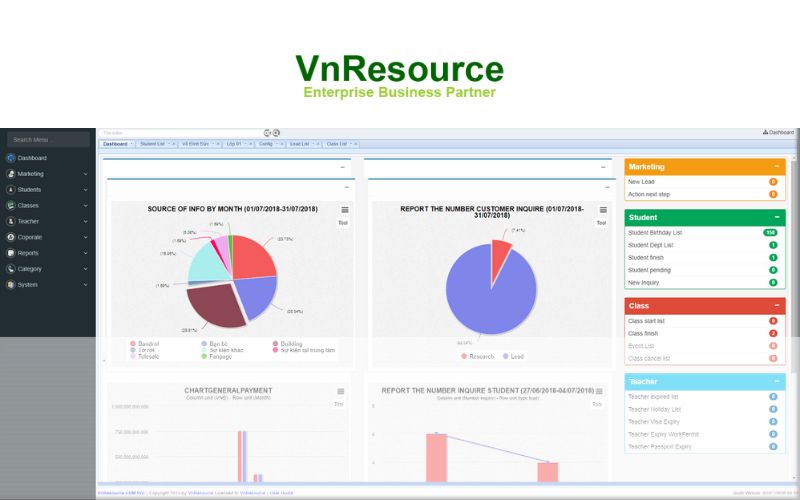Collapse the red Class panel
This screenshot has width=800, height=500.
coord(777,306)
